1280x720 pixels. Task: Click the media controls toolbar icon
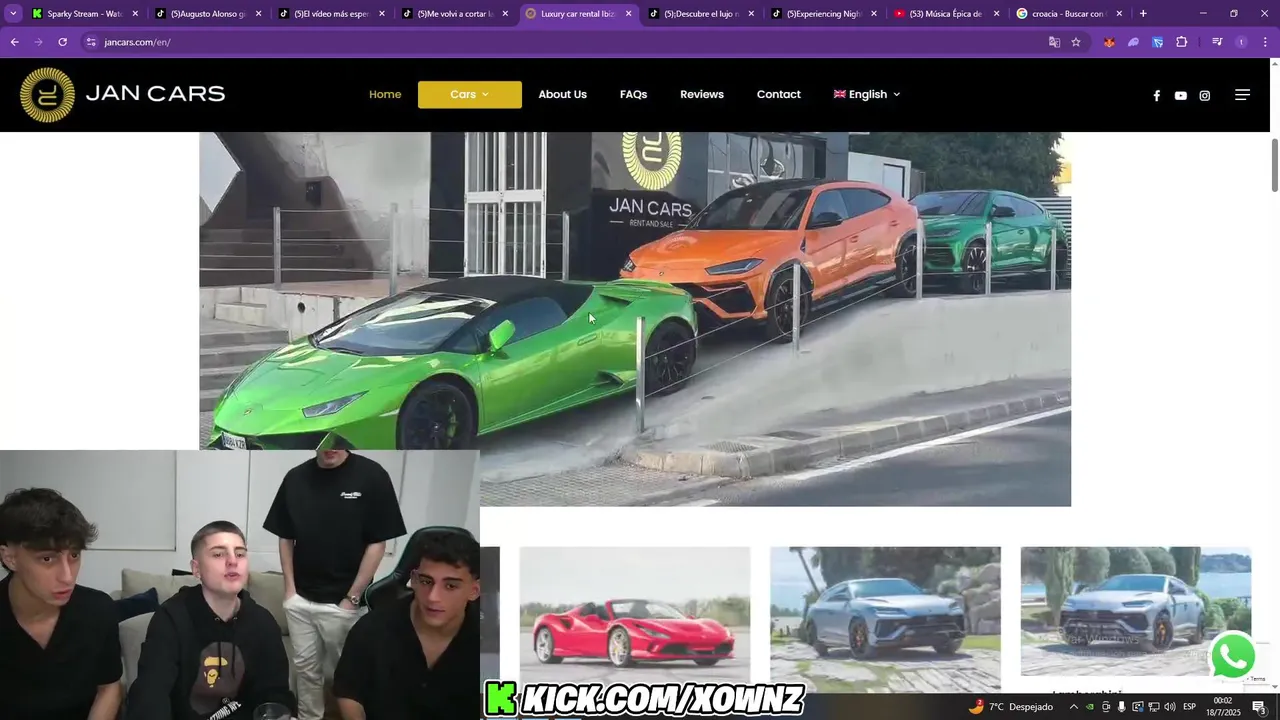tap(1217, 42)
